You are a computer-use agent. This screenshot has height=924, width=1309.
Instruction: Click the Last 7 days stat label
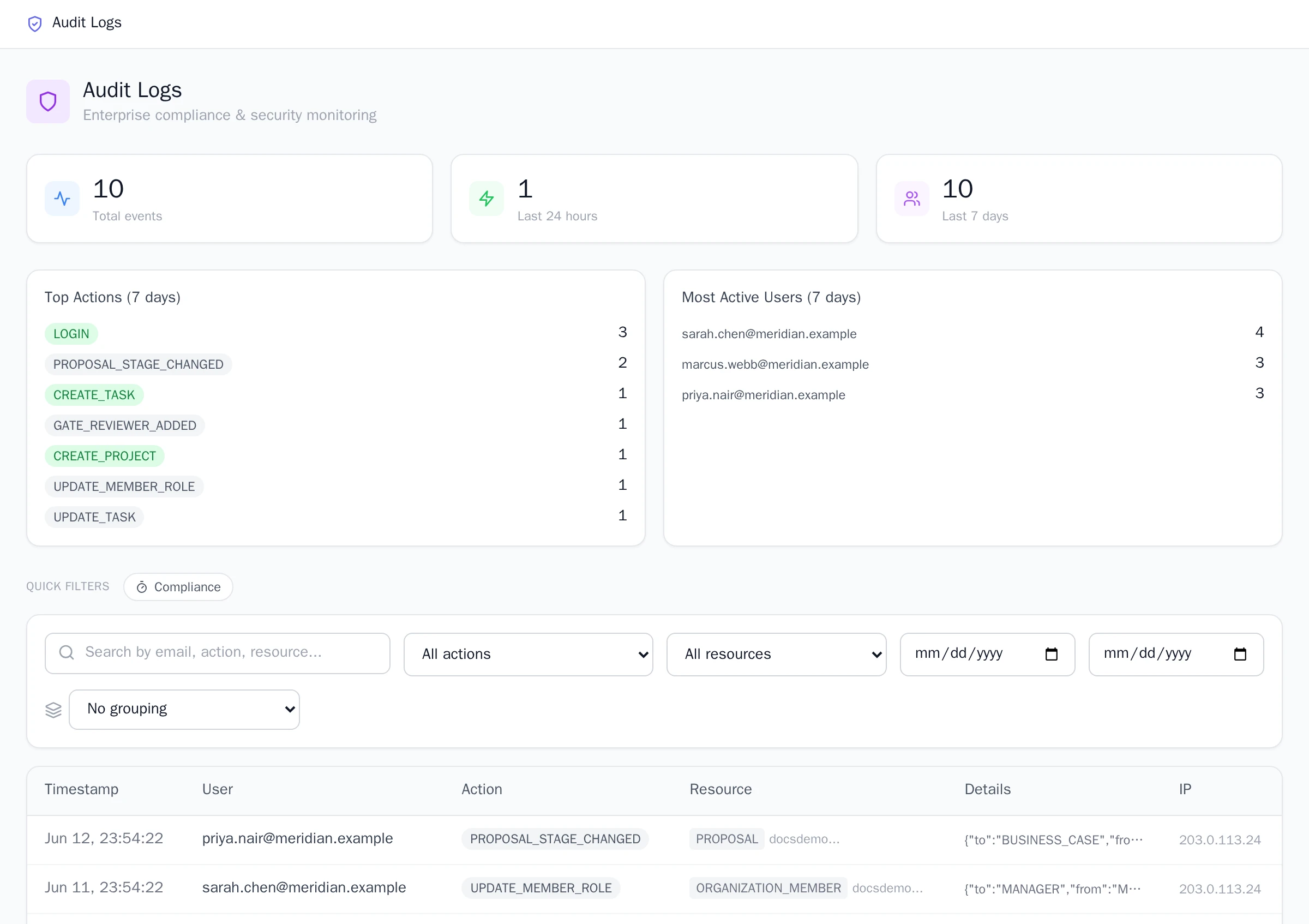[x=975, y=216]
